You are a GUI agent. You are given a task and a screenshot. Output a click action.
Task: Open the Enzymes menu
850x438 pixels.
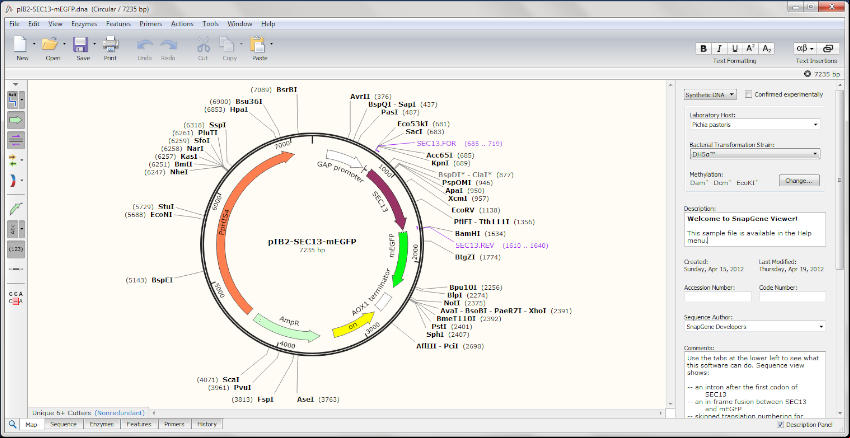coord(83,24)
